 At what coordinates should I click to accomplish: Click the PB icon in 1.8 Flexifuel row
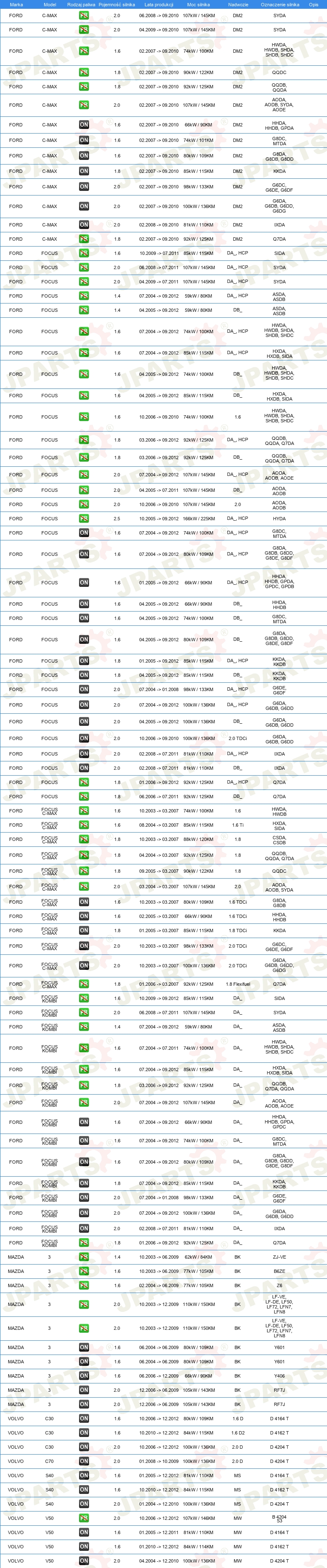tap(84, 984)
